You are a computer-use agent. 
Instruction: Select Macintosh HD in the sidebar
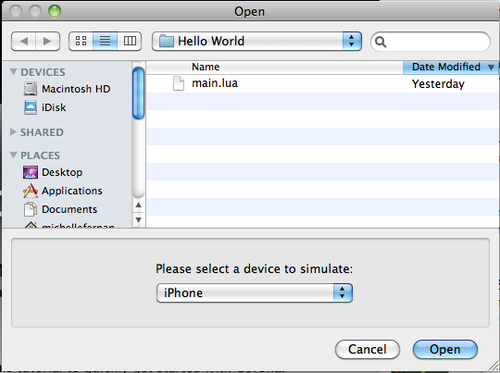coord(67,89)
